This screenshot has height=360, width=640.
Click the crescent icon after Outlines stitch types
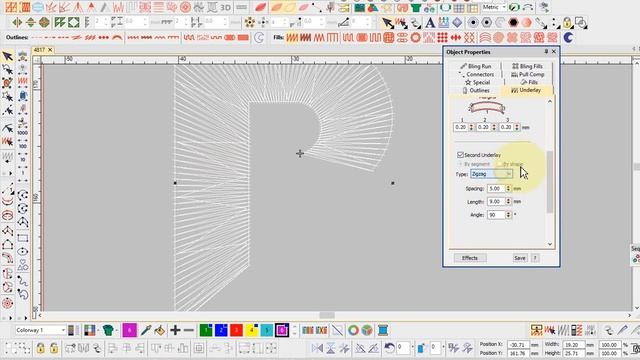[259, 38]
